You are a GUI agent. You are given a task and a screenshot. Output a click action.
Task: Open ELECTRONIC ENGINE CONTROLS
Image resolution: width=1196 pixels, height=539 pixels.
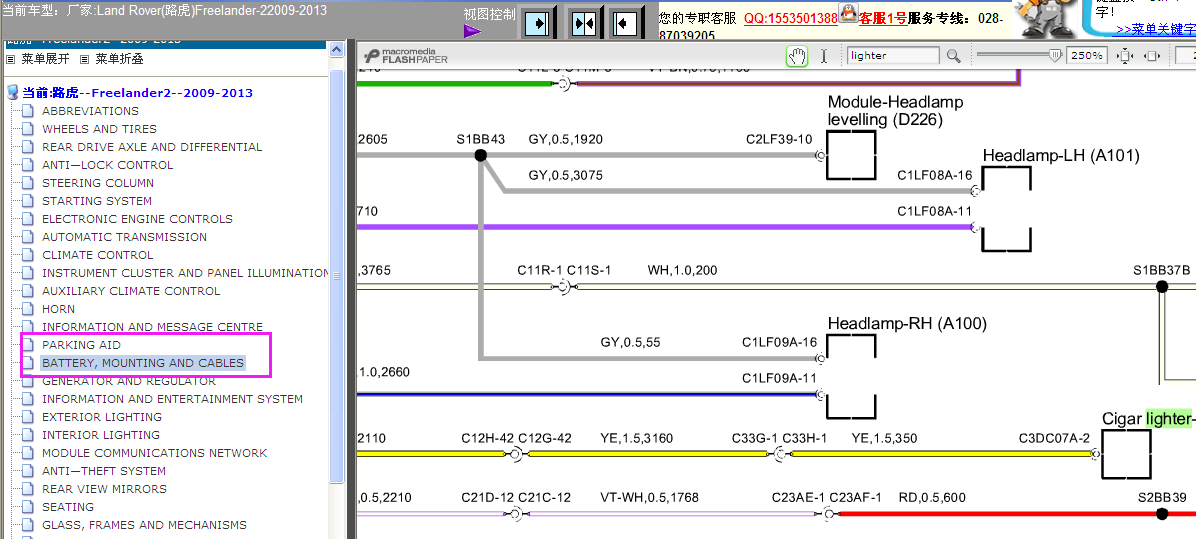(x=137, y=219)
